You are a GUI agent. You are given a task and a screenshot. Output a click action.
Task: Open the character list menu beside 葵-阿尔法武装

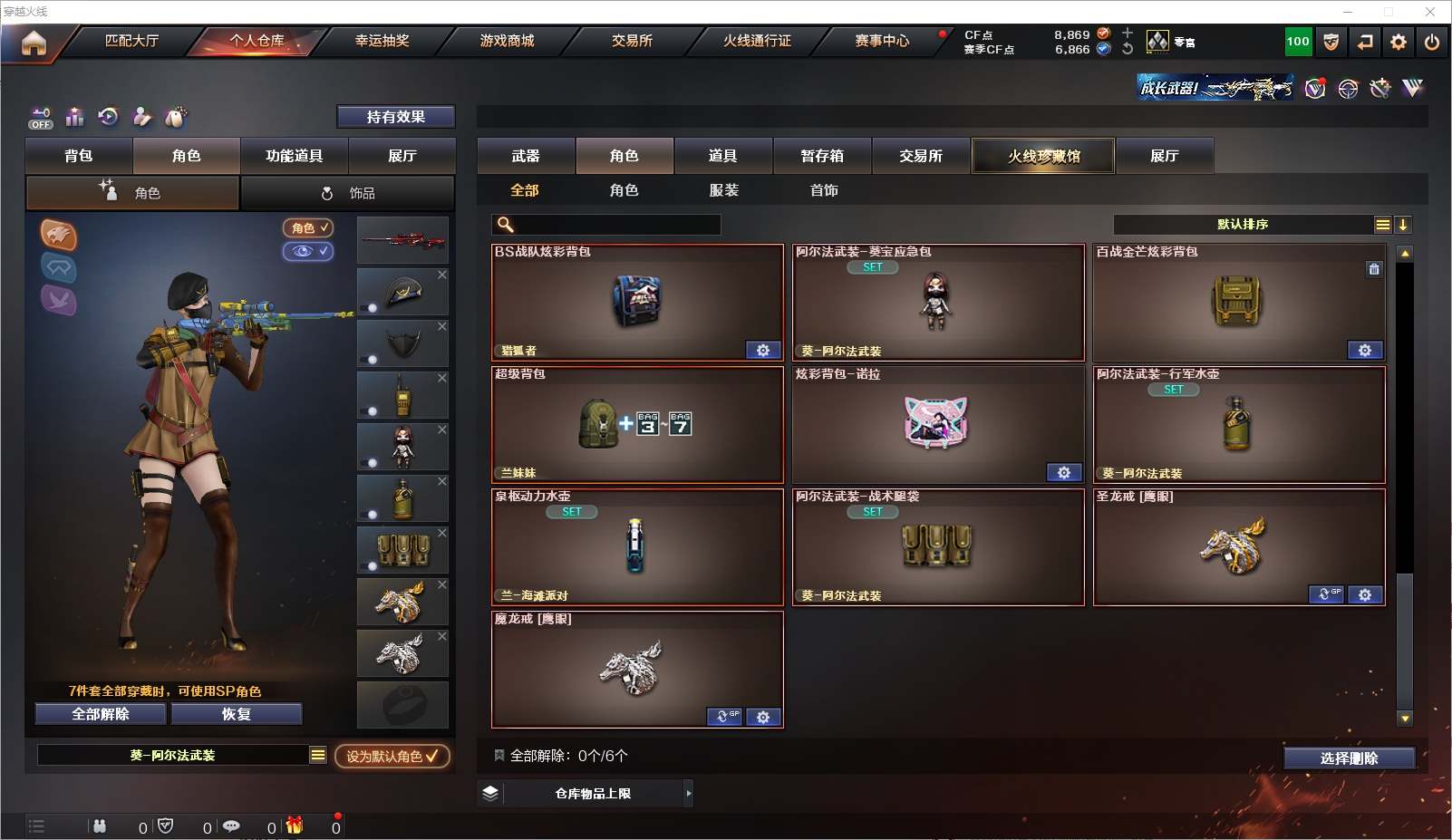point(318,755)
